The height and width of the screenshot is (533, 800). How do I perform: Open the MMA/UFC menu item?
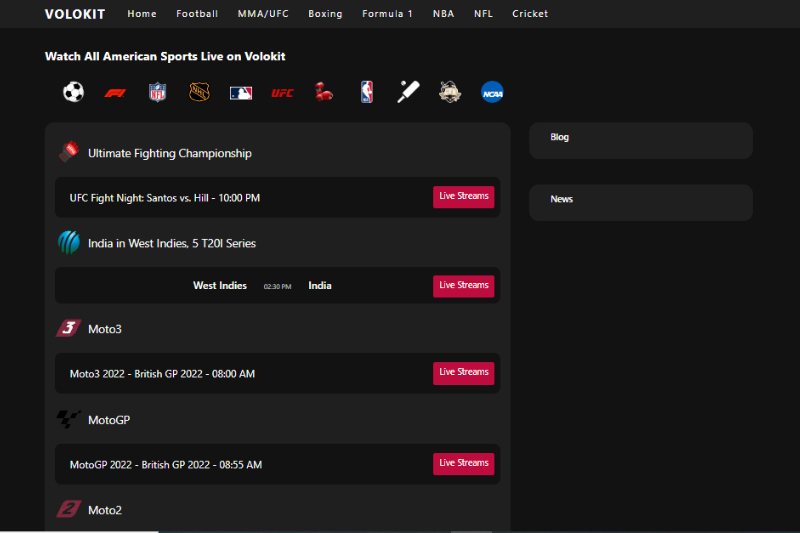263,14
